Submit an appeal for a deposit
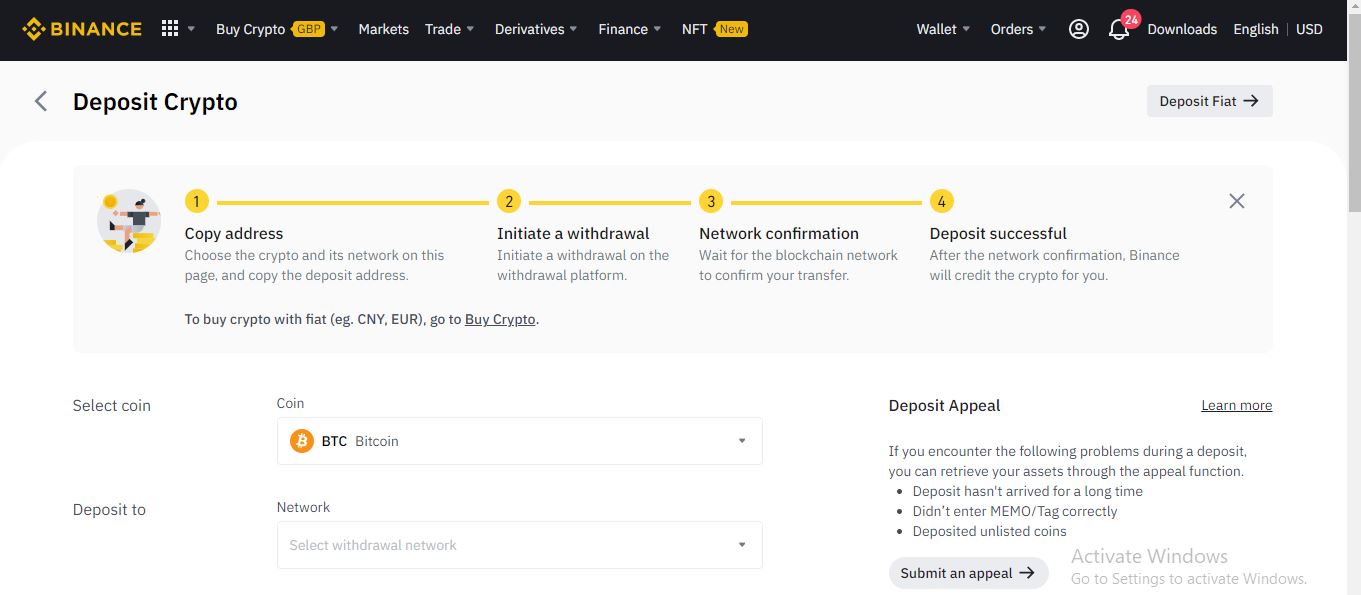The image size is (1361, 595). tap(968, 573)
